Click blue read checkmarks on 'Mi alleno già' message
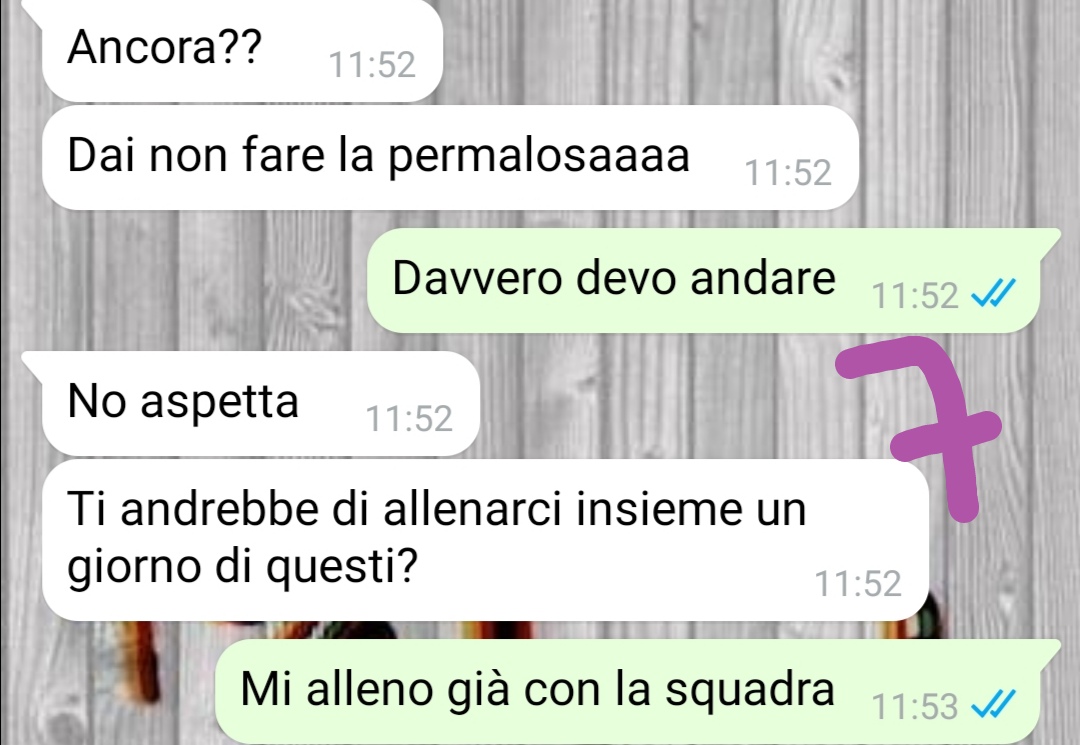This screenshot has height=745, width=1080. pos(993,705)
